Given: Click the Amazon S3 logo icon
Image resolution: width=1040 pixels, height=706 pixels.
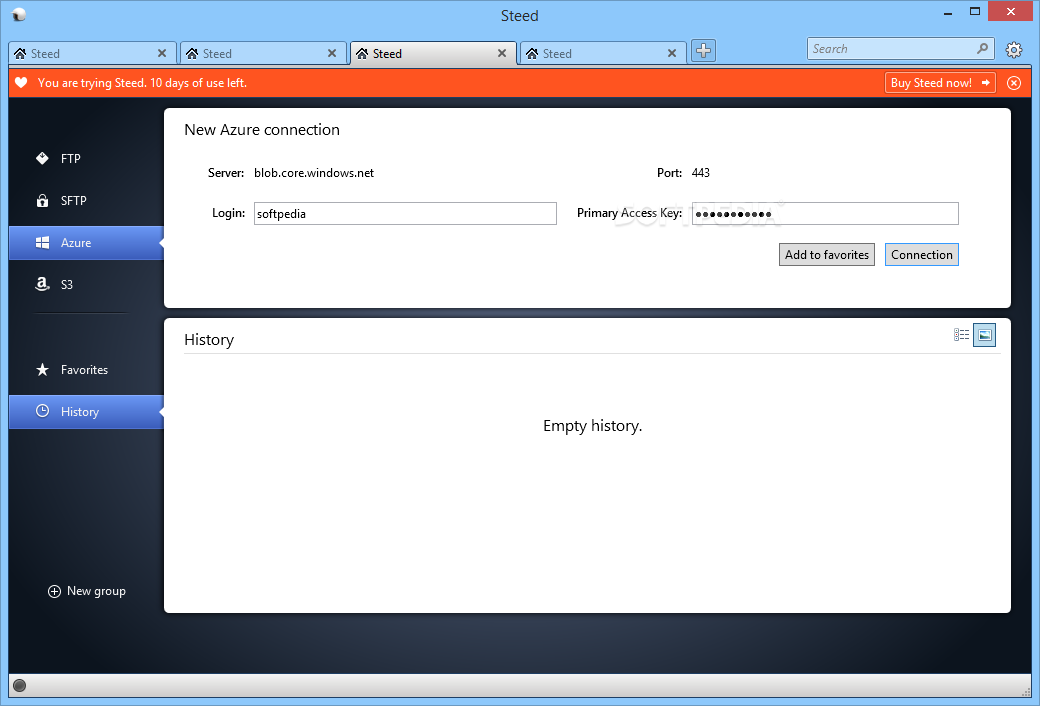Looking at the screenshot, I should [42, 285].
